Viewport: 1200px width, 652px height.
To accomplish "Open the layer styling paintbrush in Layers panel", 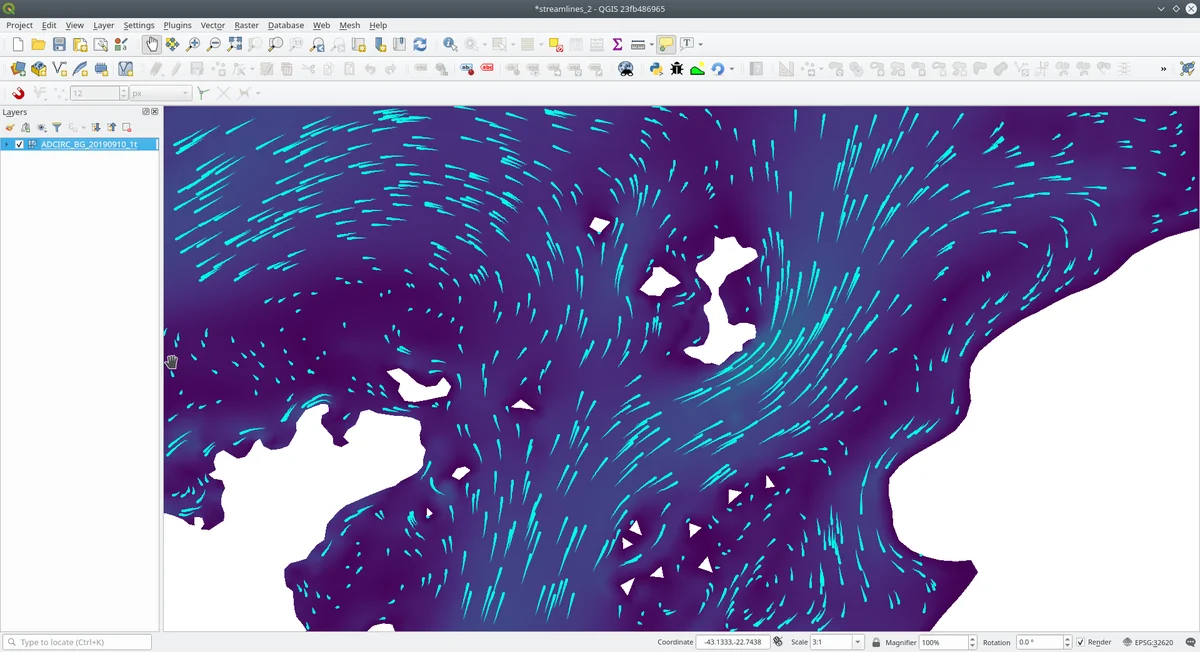I will coord(10,127).
